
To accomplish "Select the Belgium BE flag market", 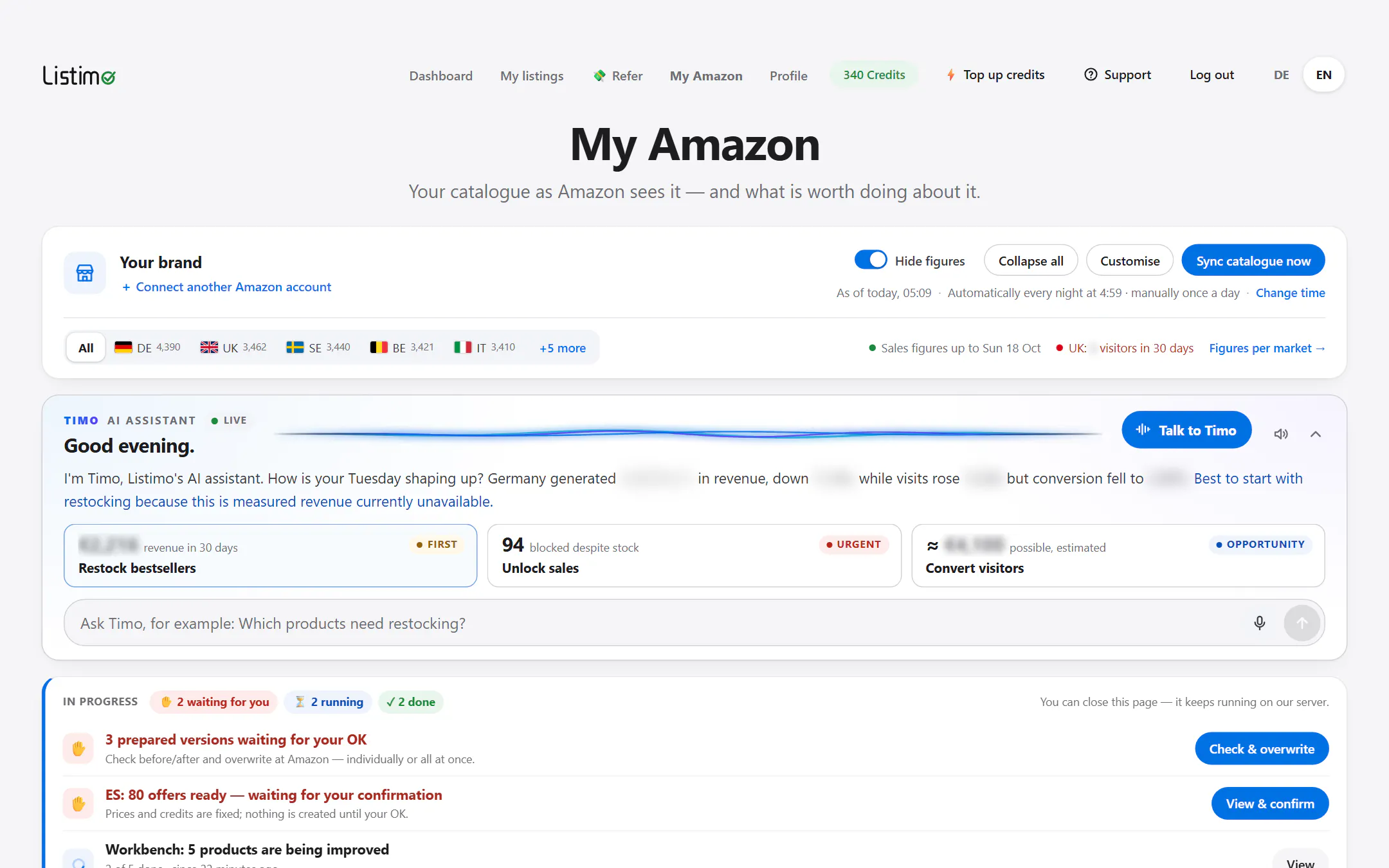I will pyautogui.click(x=402, y=348).
